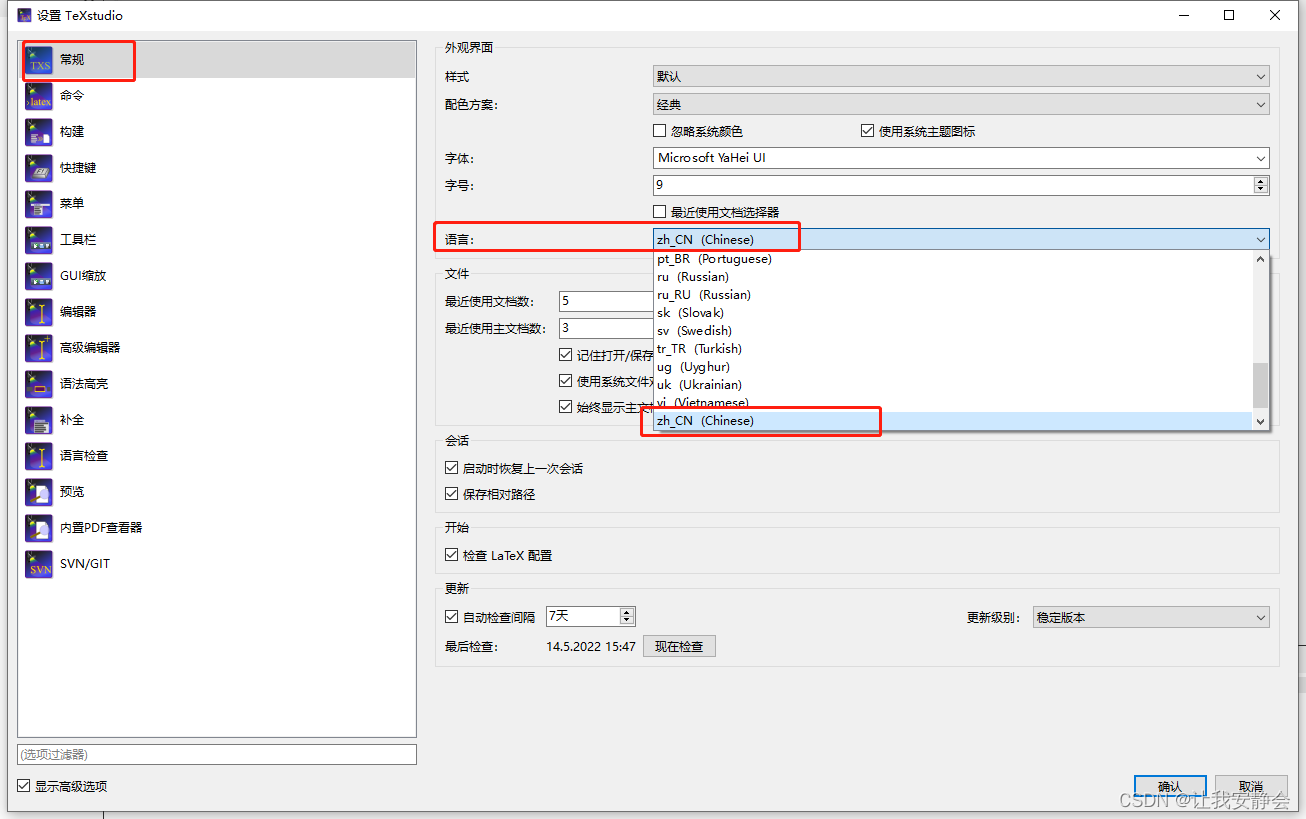Open the 更新级别 dropdown 稳定版本
This screenshot has width=1306, height=819.
[1151, 618]
